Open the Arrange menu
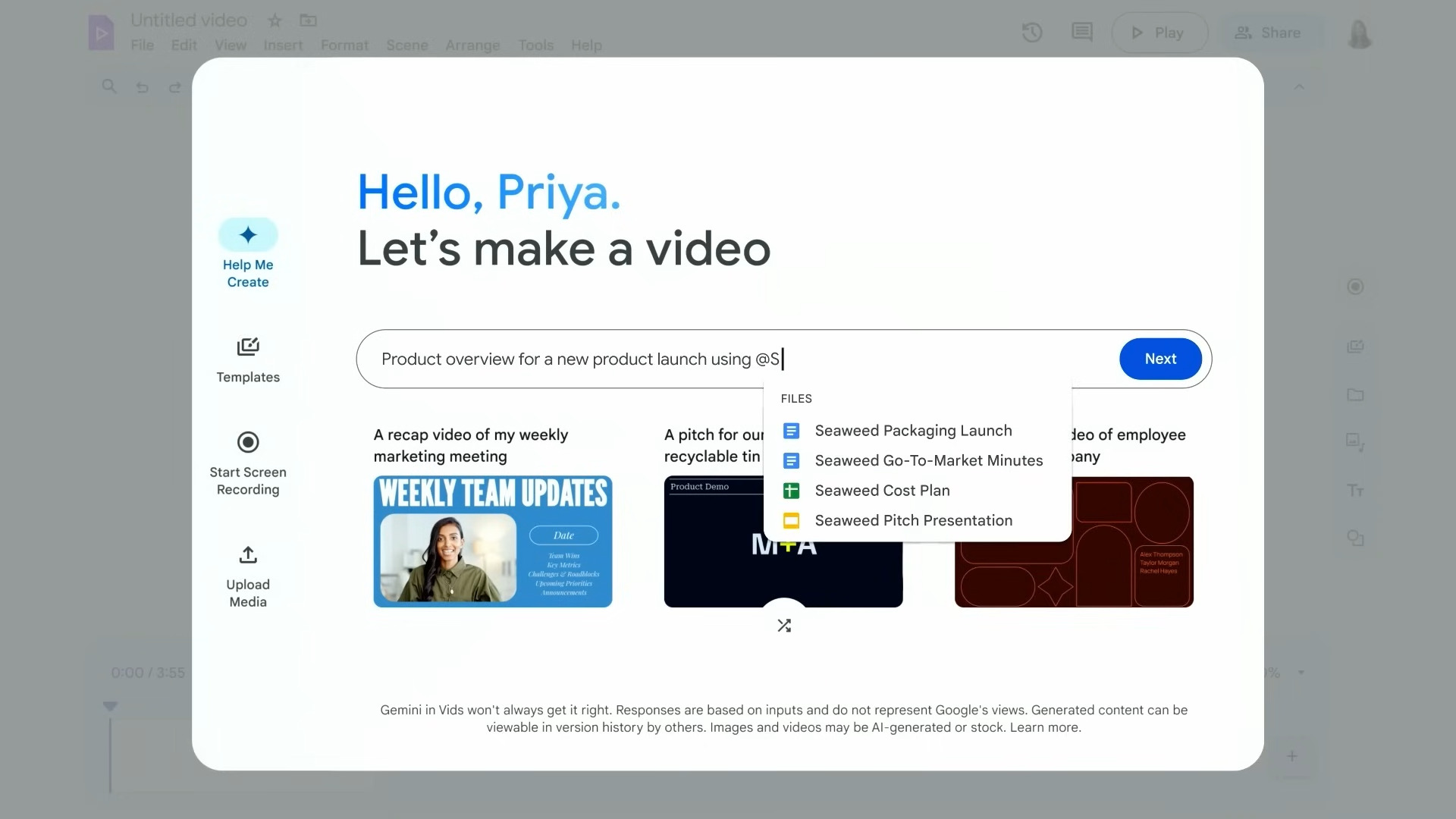Screen dimensions: 1456x819 tap(472, 45)
